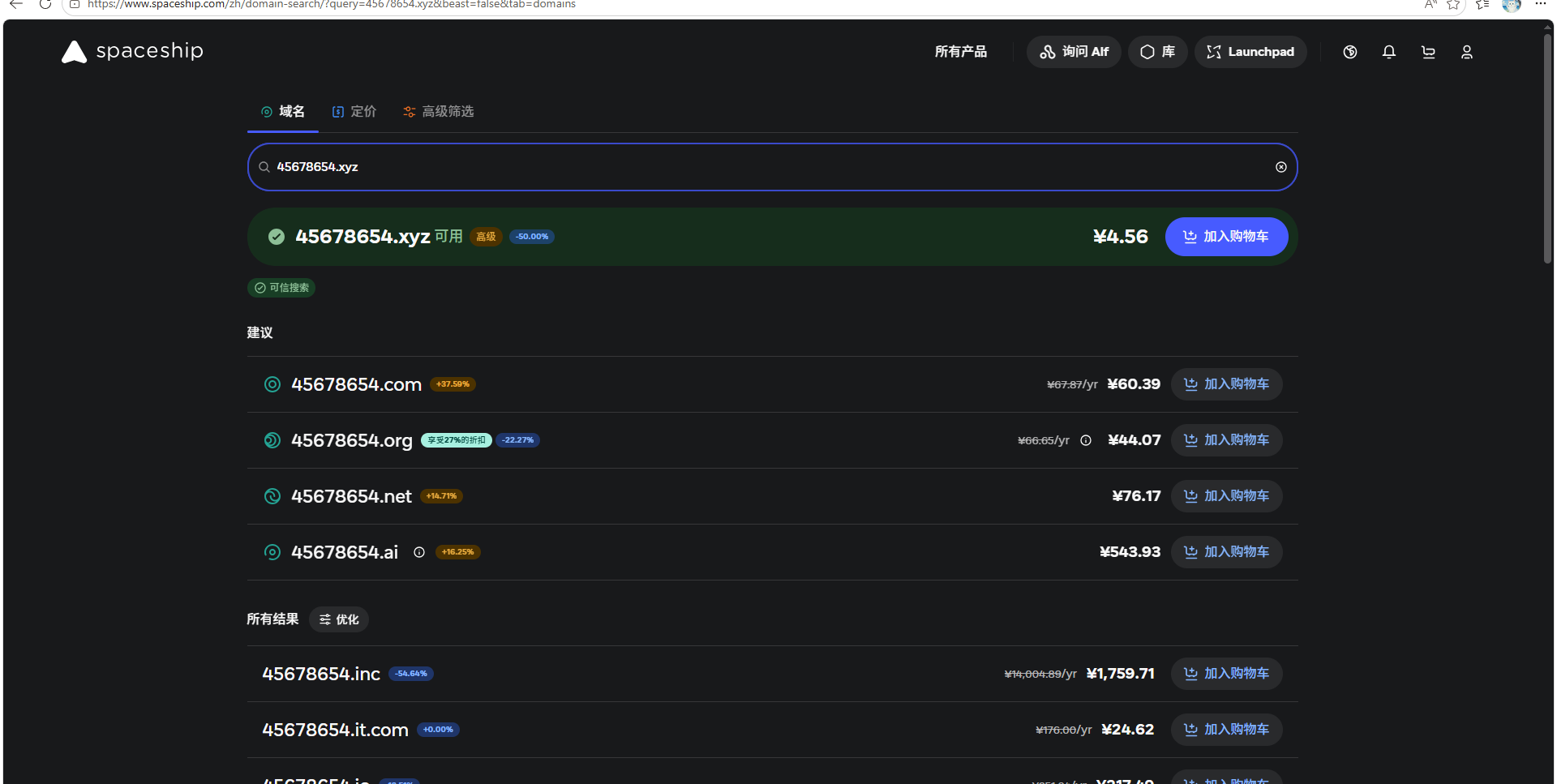
Task: Open the 高级筛选 tab
Action: [x=439, y=111]
